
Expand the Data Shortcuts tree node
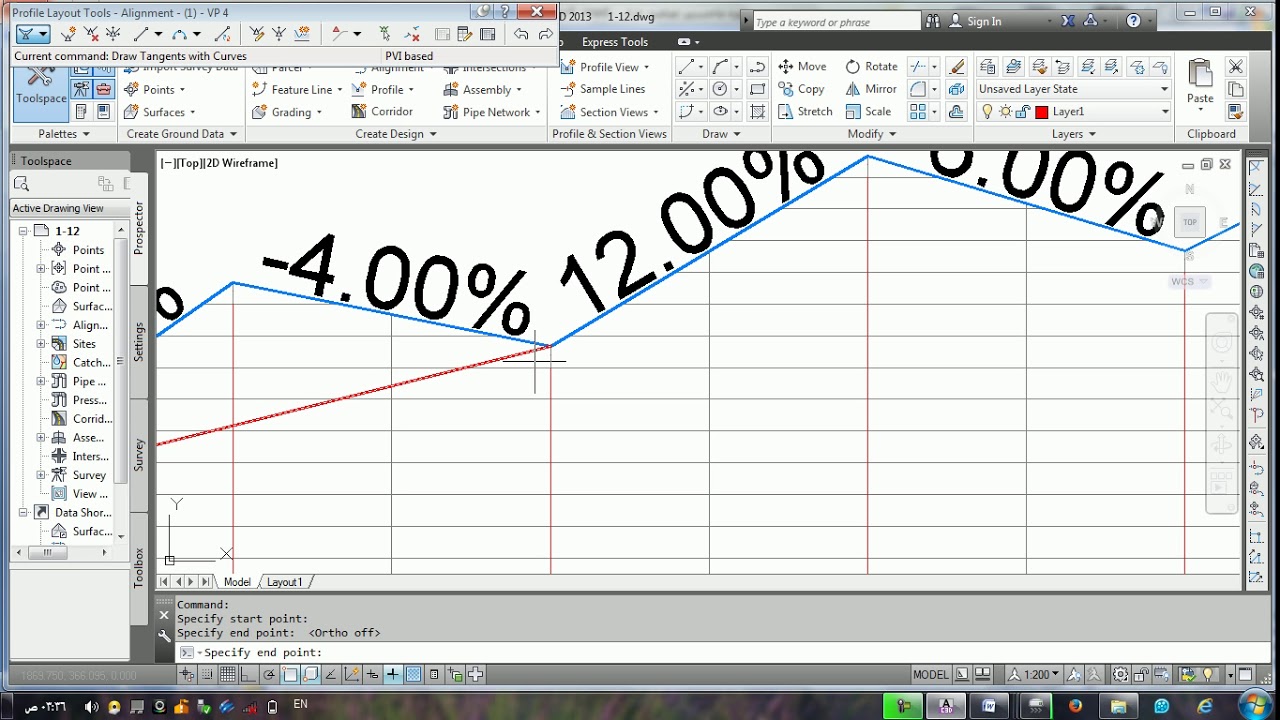[x=23, y=512]
